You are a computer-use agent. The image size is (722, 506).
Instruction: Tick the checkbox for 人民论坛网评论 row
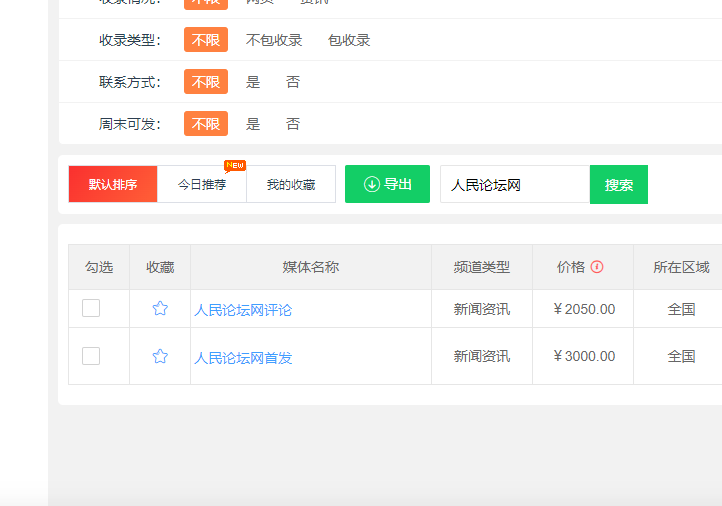click(91, 308)
